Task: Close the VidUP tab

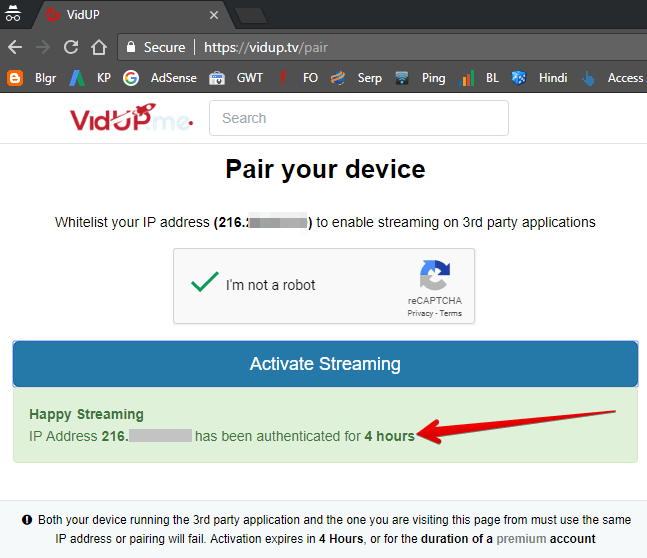Action: [x=214, y=15]
